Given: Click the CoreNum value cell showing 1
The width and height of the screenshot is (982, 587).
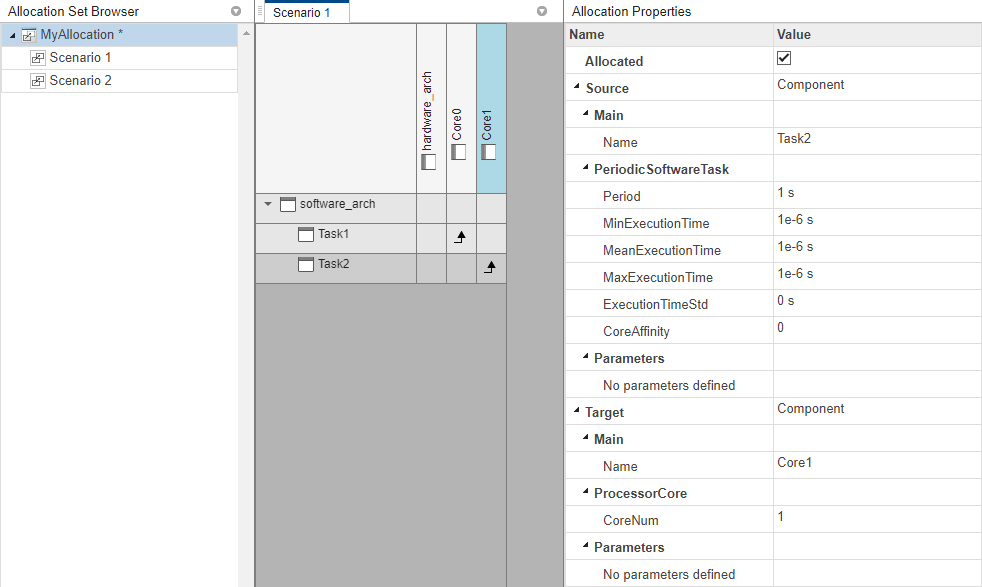Looking at the screenshot, I should [x=780, y=519].
